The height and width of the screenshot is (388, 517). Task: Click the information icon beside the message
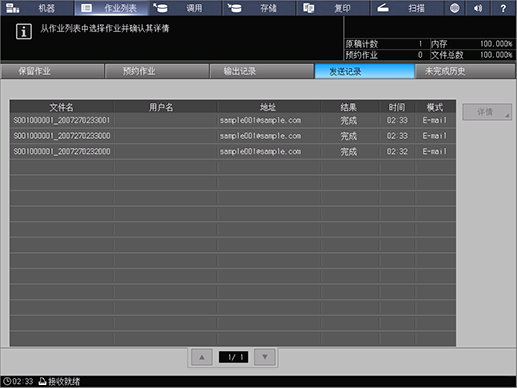pyautogui.click(x=24, y=32)
